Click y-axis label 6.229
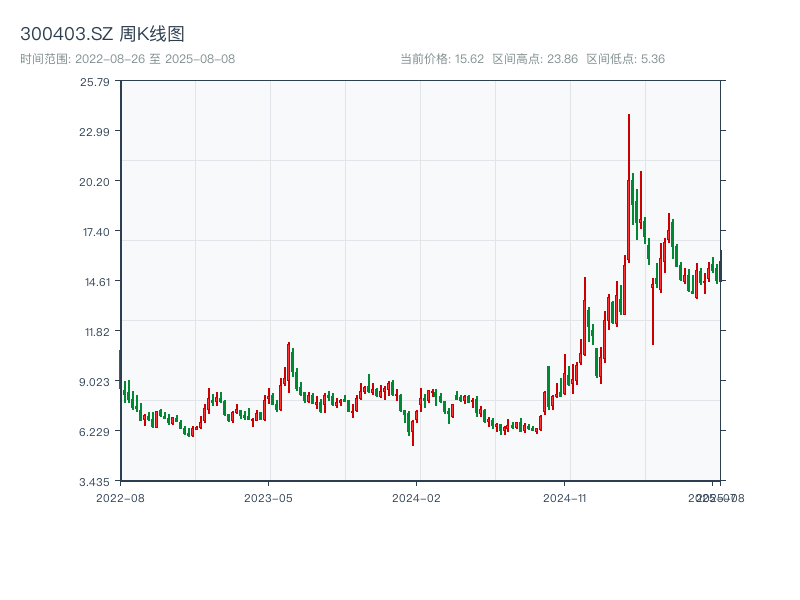800x600 pixels. [x=94, y=432]
